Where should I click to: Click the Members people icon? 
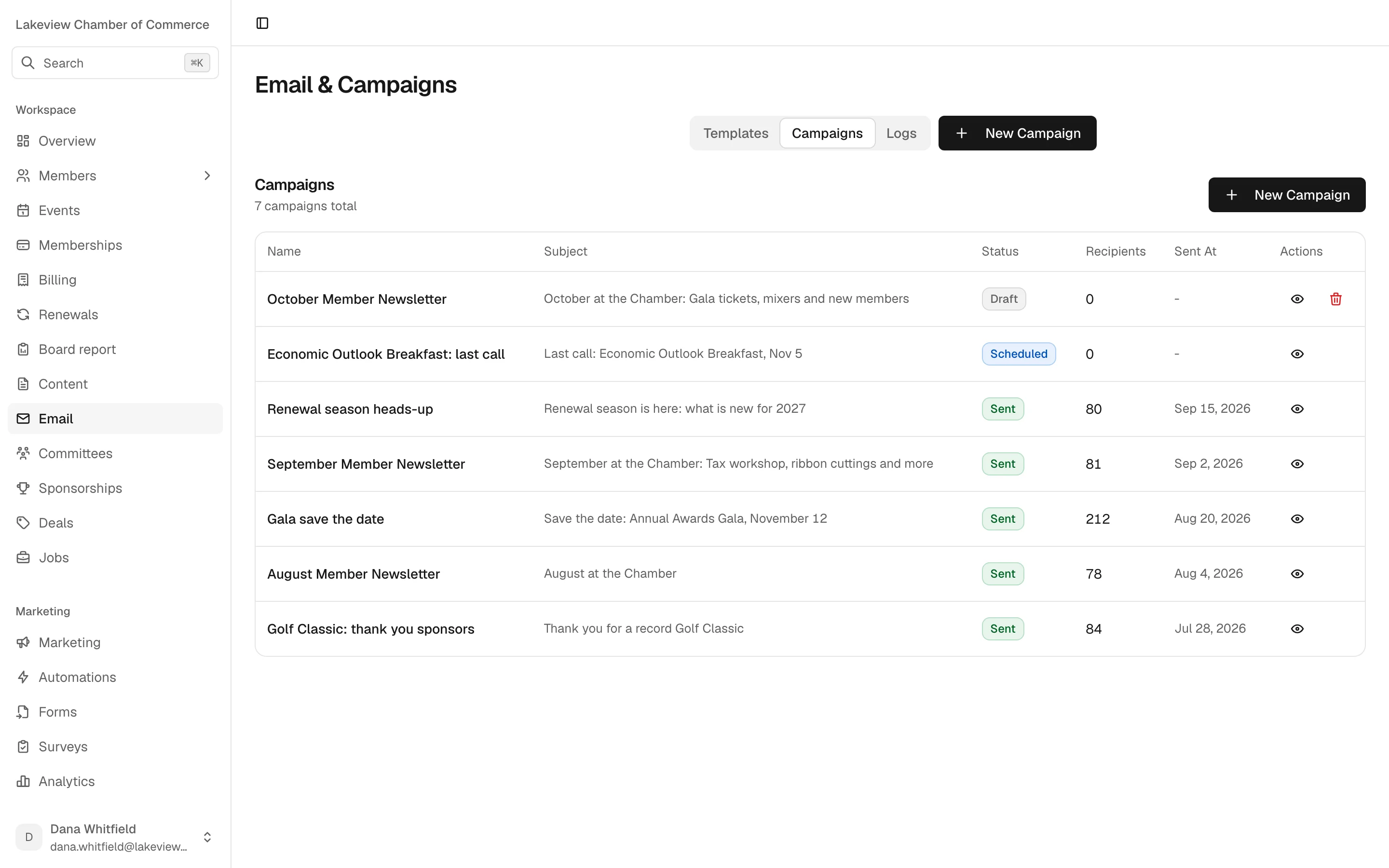[x=23, y=176]
